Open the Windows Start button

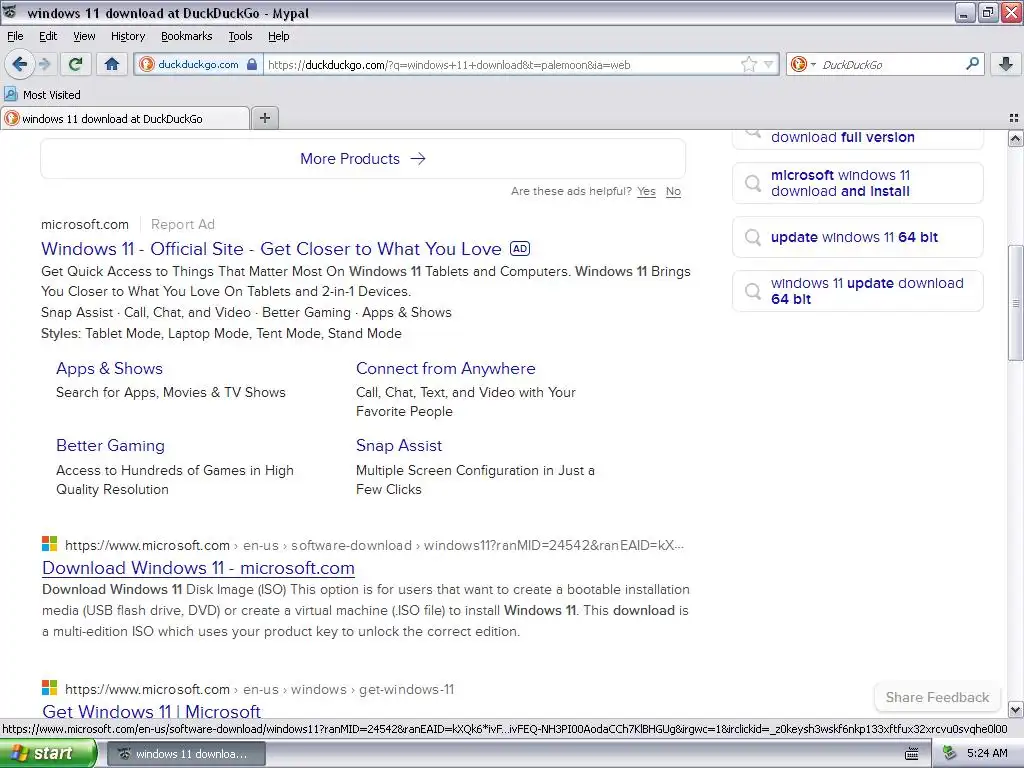(x=47, y=753)
